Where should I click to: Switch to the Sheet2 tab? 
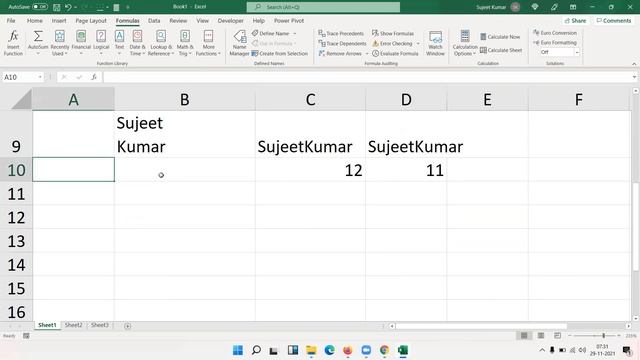(73, 325)
